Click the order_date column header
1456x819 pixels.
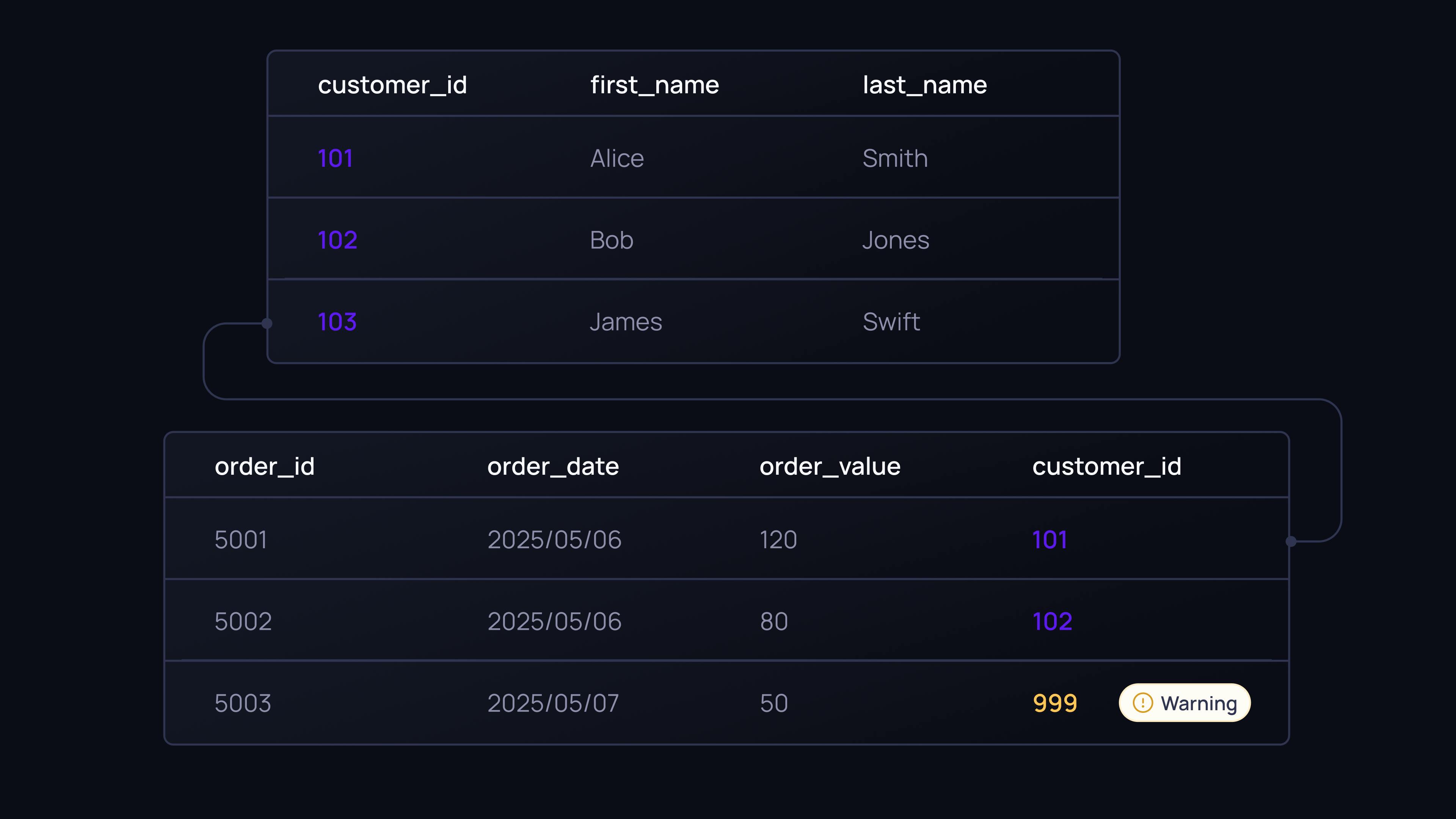[x=553, y=466]
